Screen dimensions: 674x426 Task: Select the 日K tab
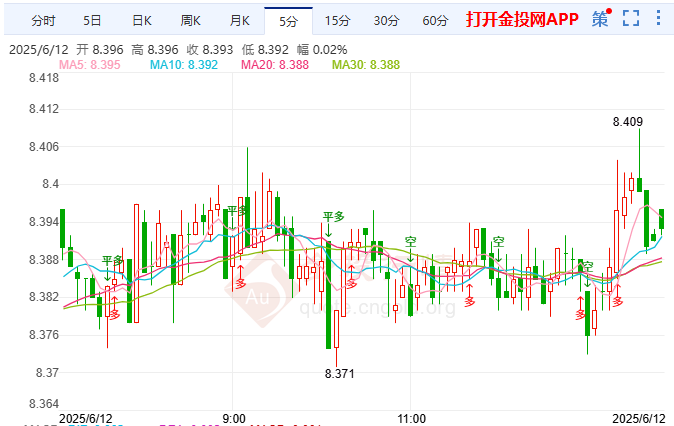pos(141,20)
